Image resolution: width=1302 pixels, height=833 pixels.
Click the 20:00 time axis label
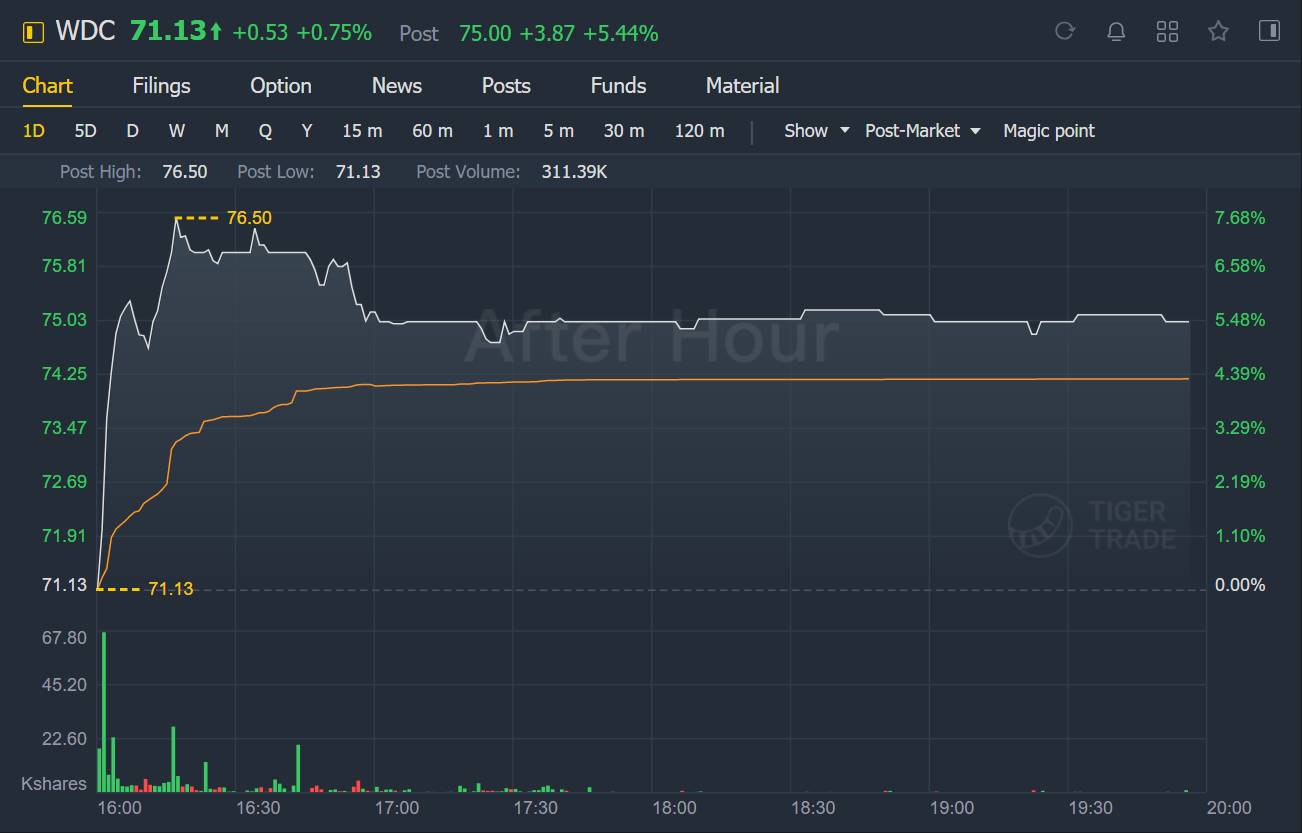1229,808
